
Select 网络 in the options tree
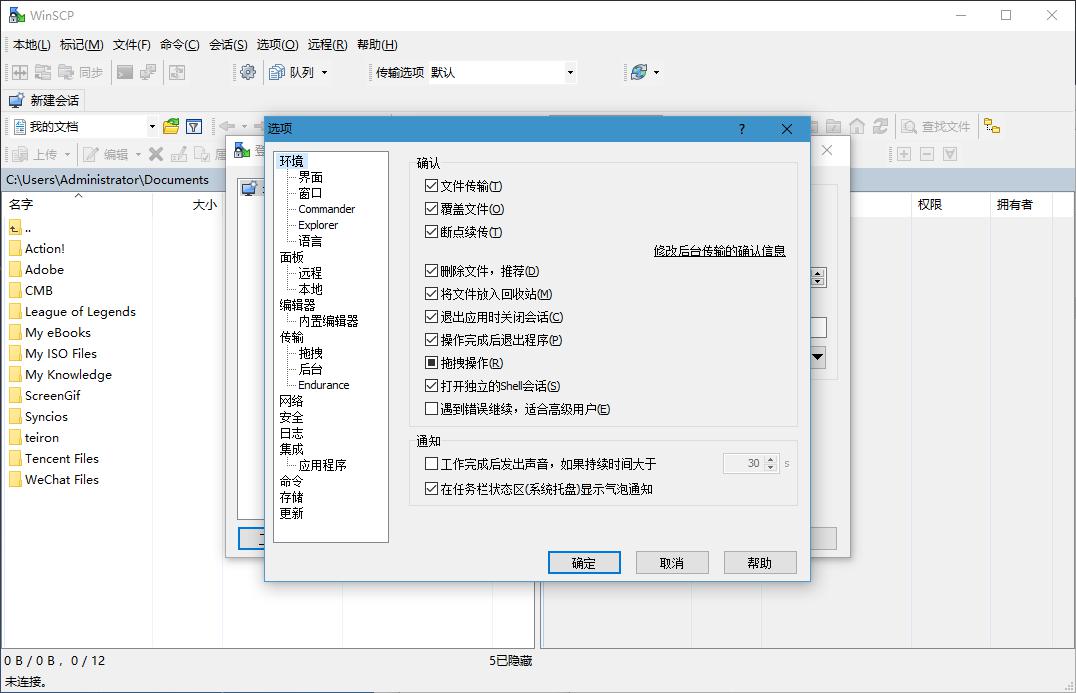tap(291, 401)
